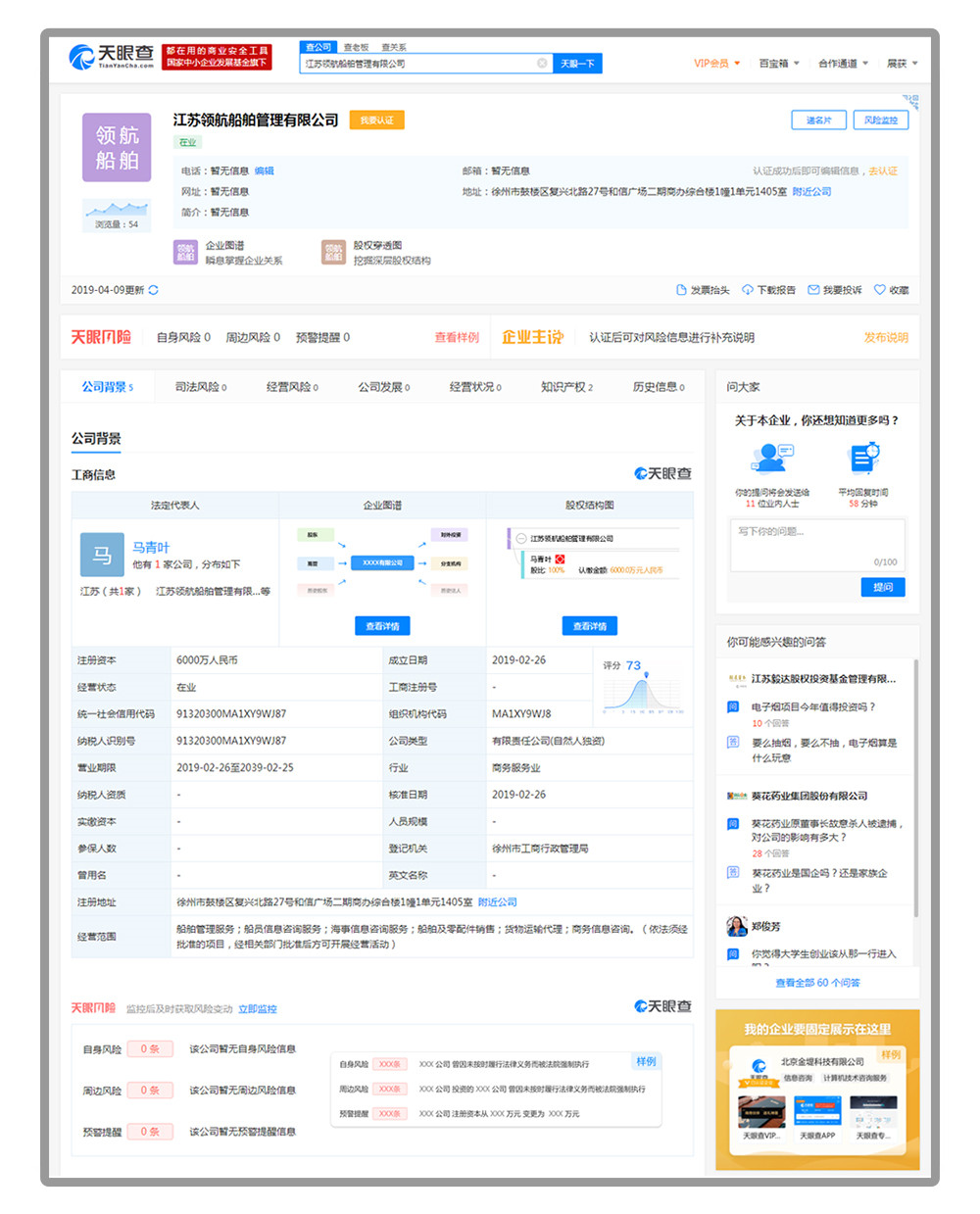This screenshot has height=1214, width=980.
Task: Click the 葵花药业集团 company logo icon
Action: point(737,796)
